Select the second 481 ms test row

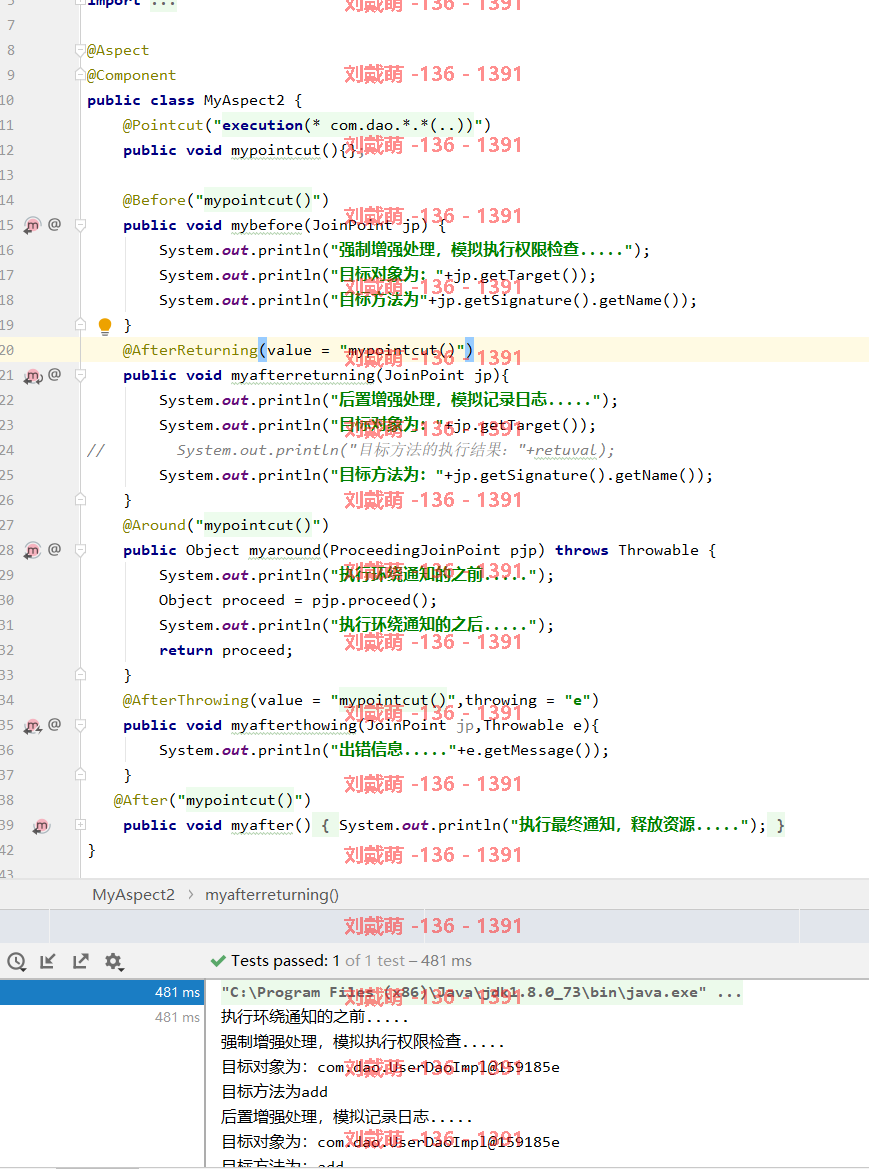pos(101,1017)
